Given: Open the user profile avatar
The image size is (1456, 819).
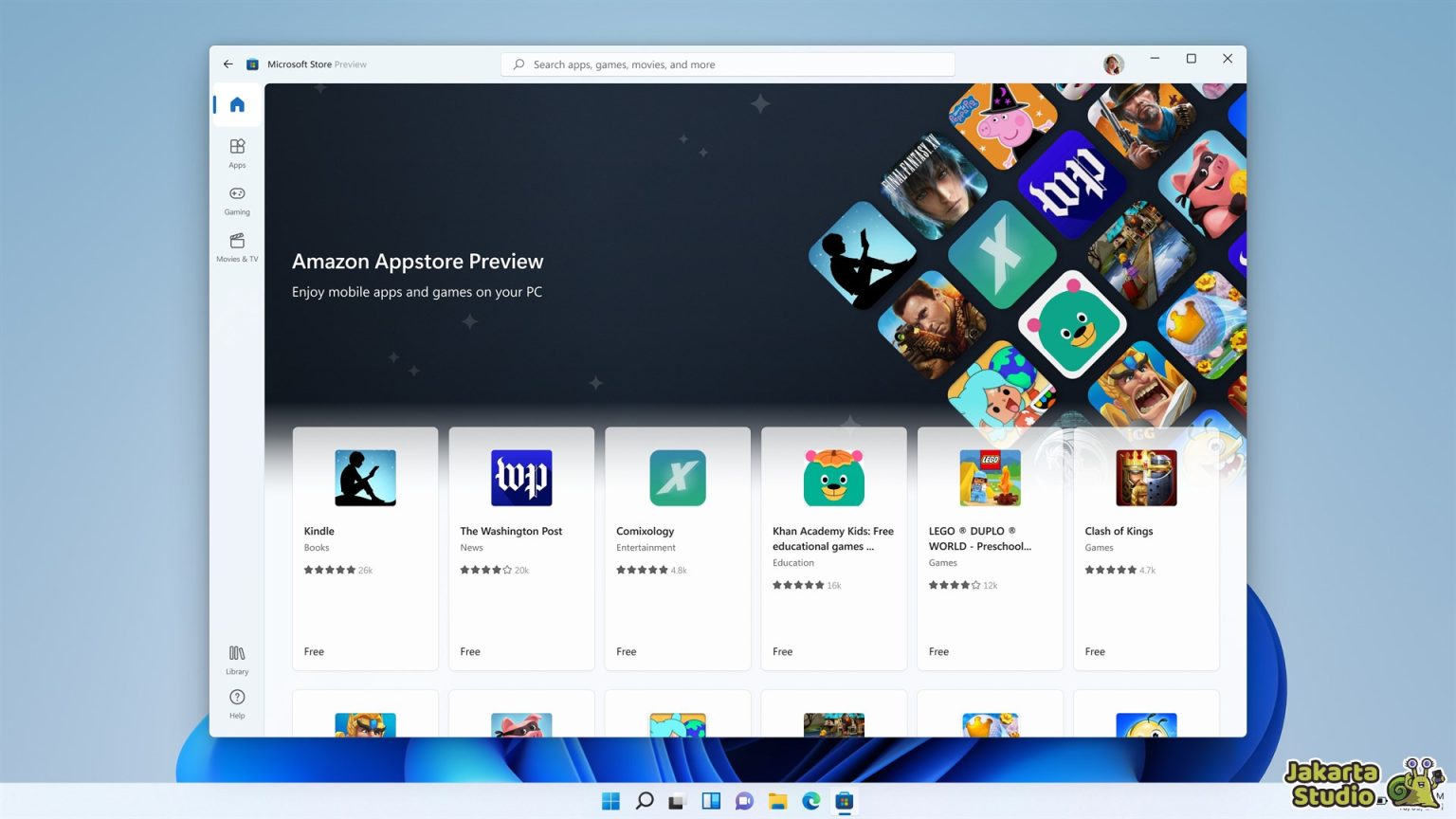Looking at the screenshot, I should pos(1114,64).
